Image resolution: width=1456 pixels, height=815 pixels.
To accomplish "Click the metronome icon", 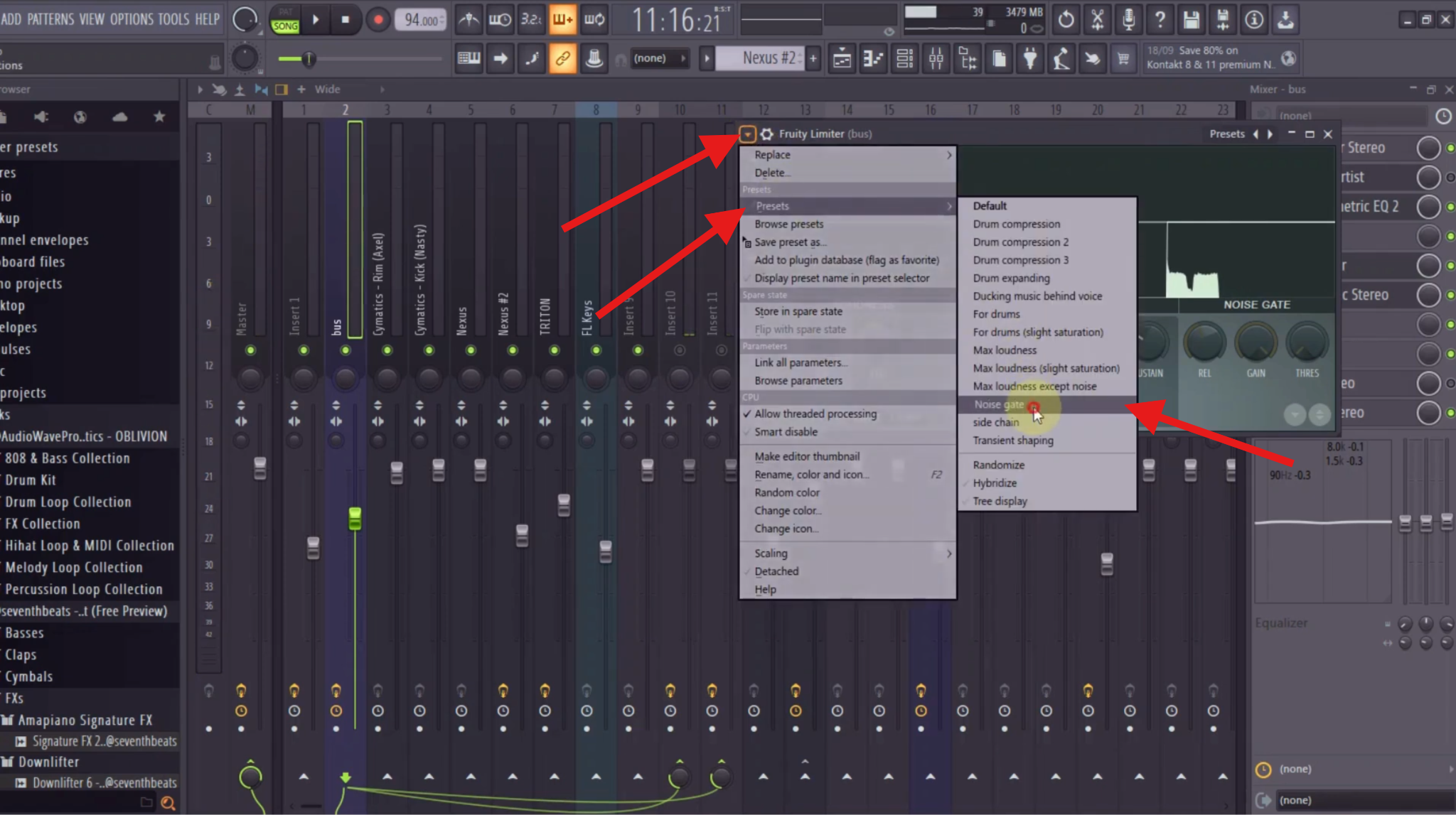I will point(468,20).
